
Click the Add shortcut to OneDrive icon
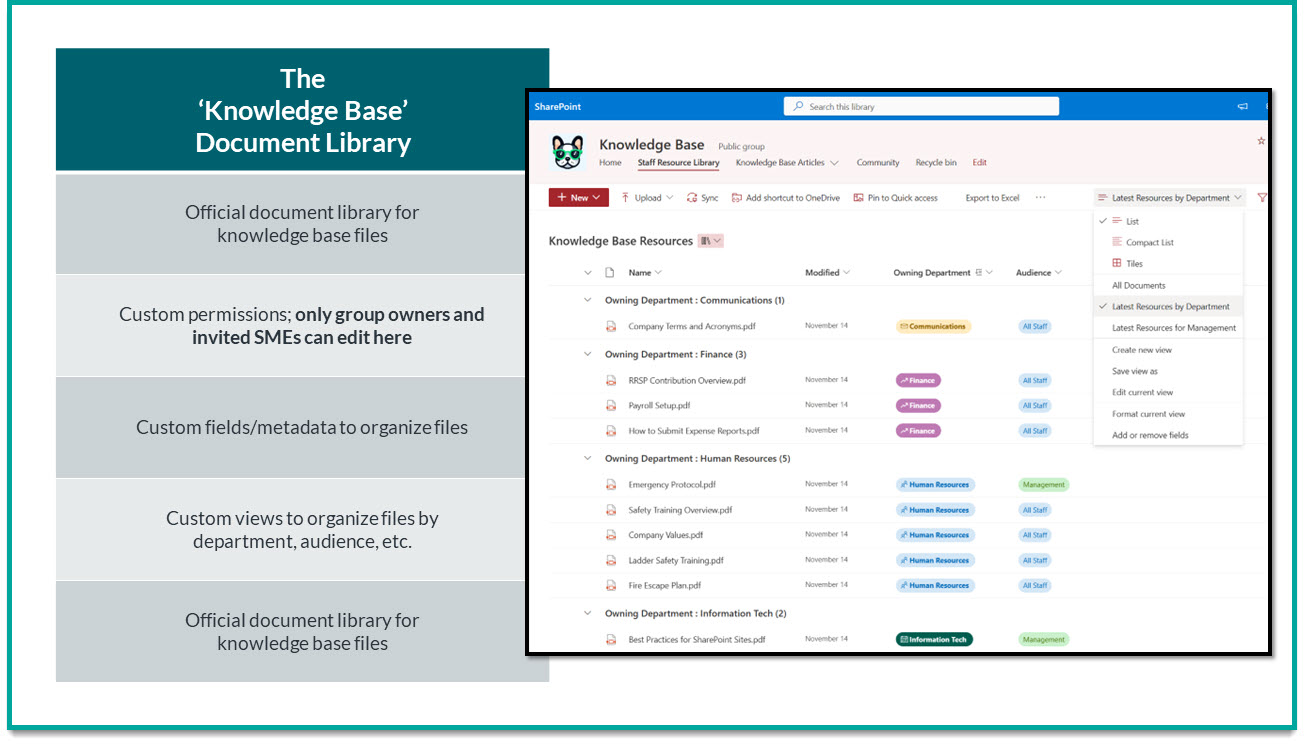(x=737, y=197)
